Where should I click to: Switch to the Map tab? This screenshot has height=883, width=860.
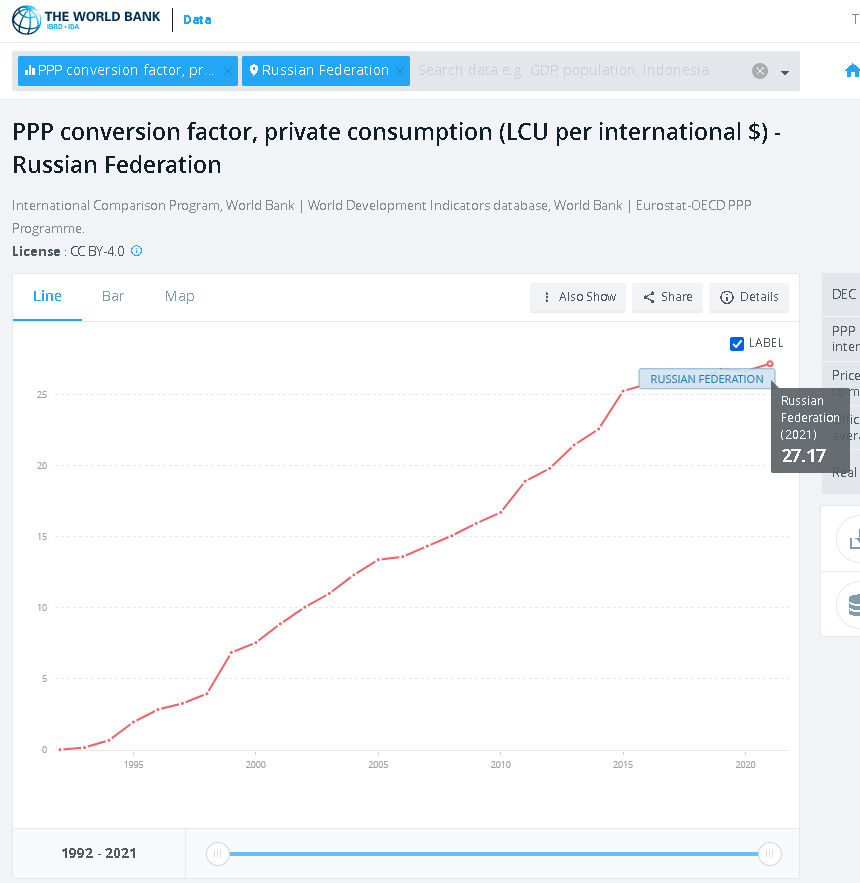180,296
